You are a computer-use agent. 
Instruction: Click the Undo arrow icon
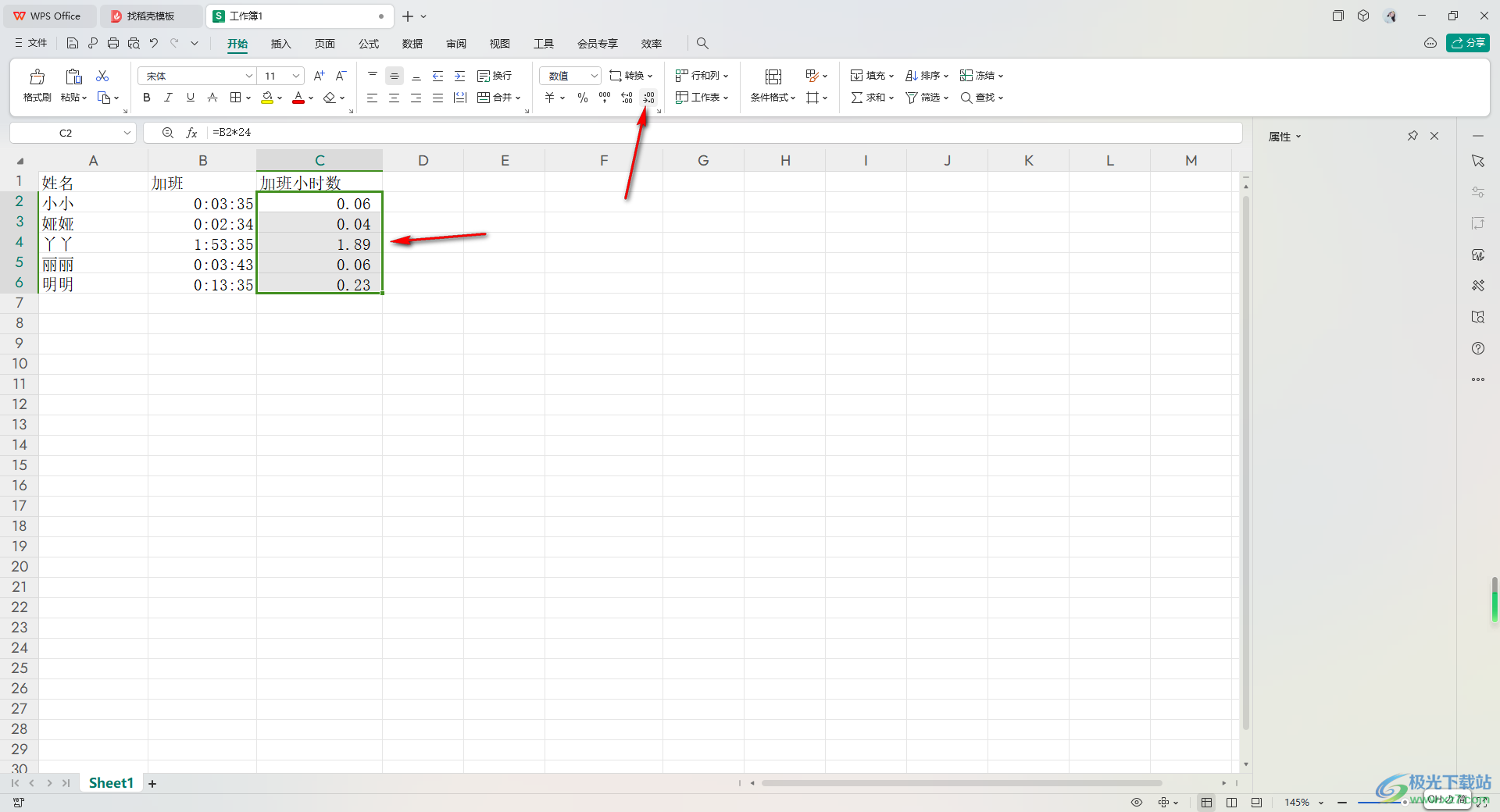154,43
